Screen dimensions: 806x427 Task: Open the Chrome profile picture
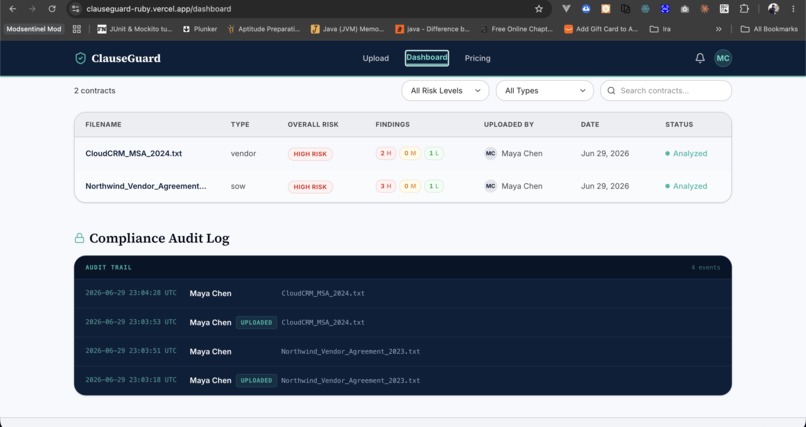click(x=773, y=9)
